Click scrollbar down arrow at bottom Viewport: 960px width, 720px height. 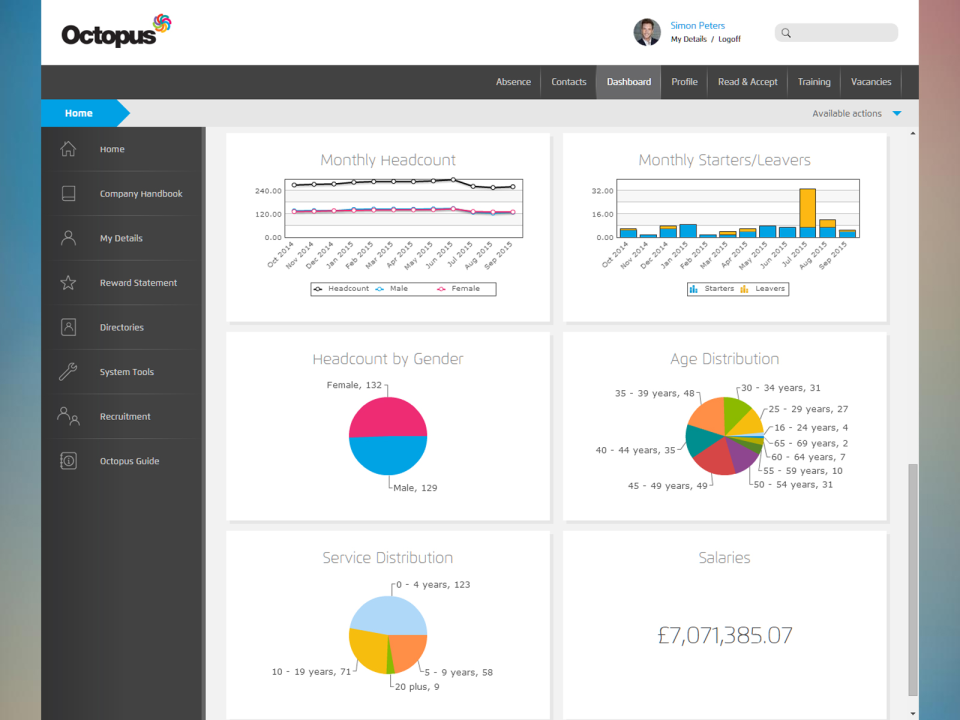(913, 713)
